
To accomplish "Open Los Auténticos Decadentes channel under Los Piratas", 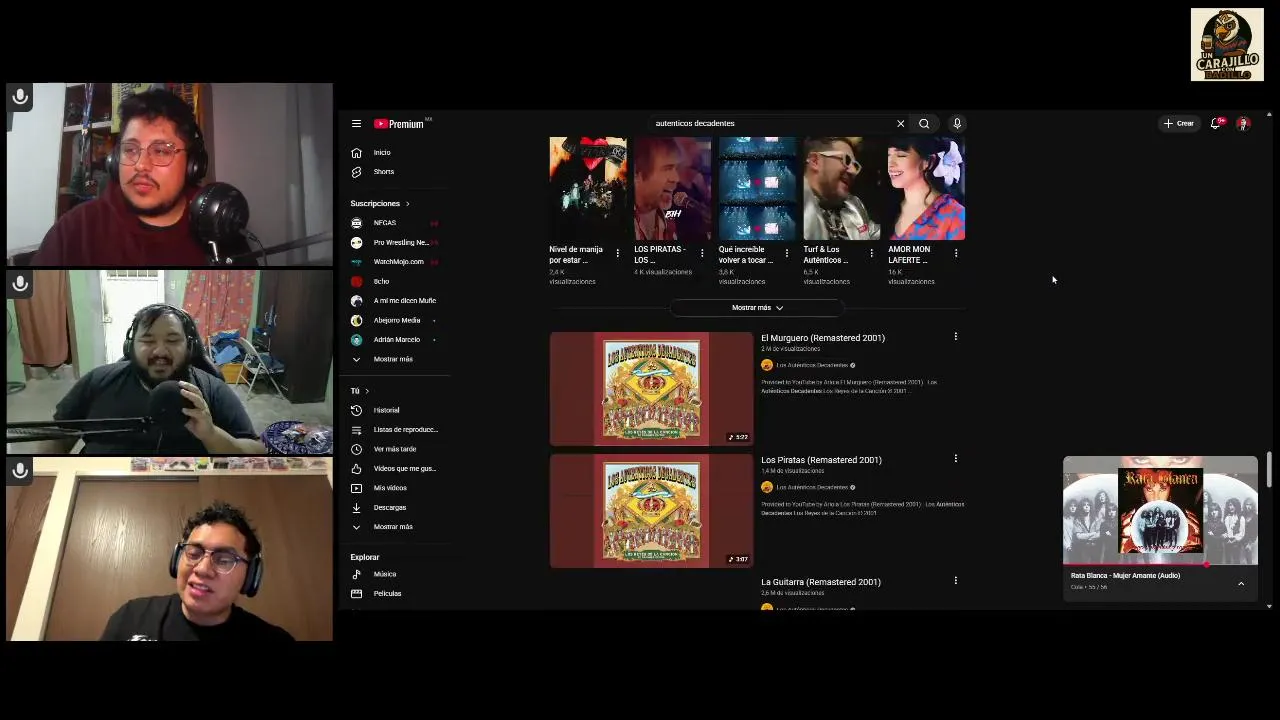I will [812, 487].
